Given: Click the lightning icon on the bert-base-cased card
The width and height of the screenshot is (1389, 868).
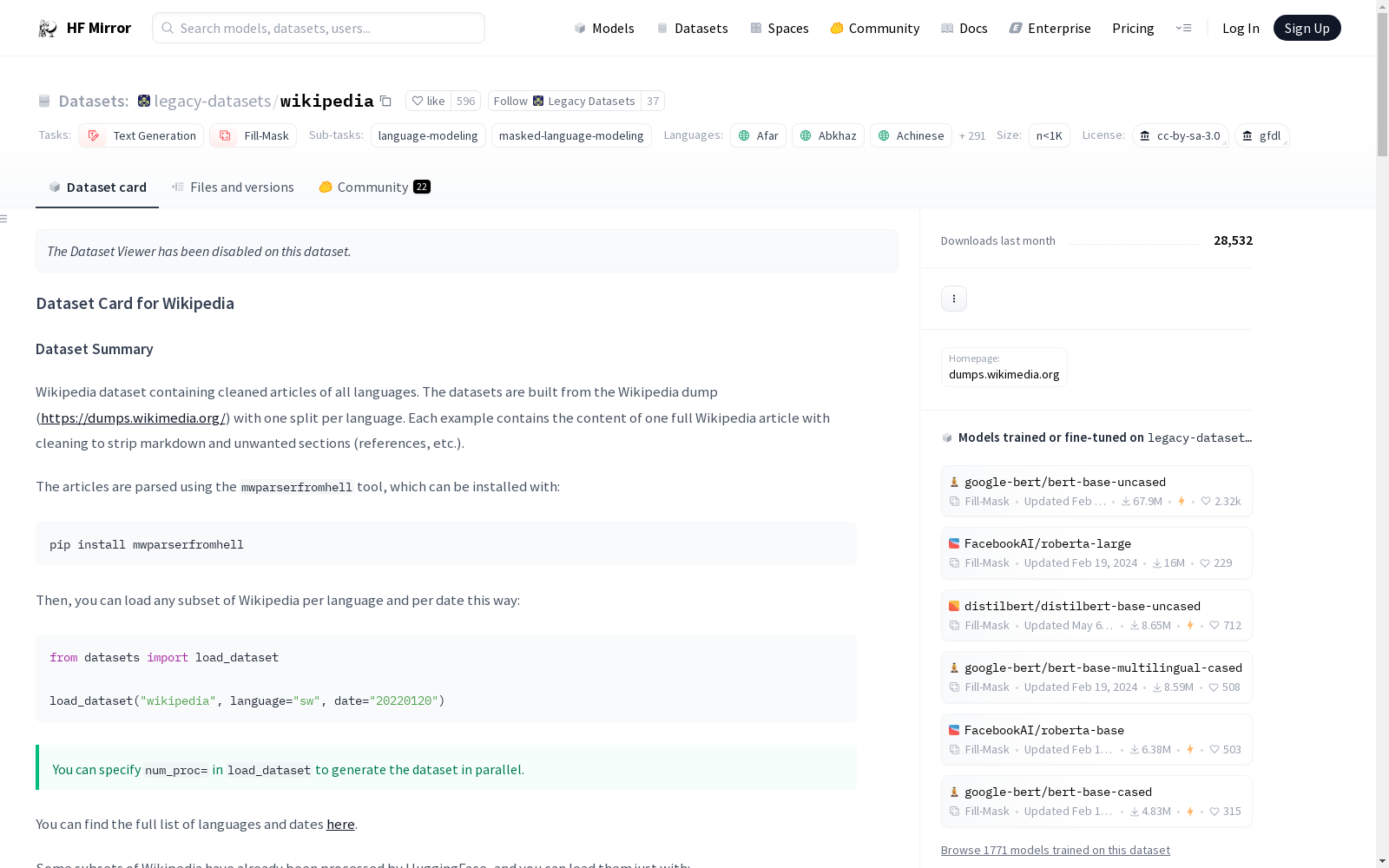Looking at the screenshot, I should coord(1190,812).
